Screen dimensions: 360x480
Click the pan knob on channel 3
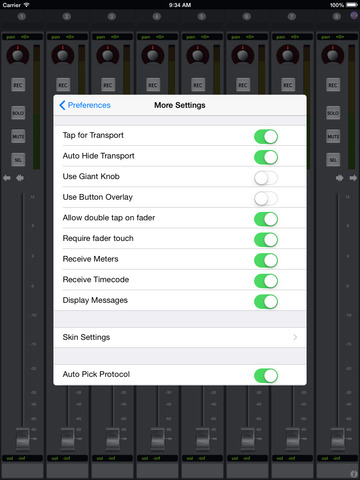tap(108, 55)
